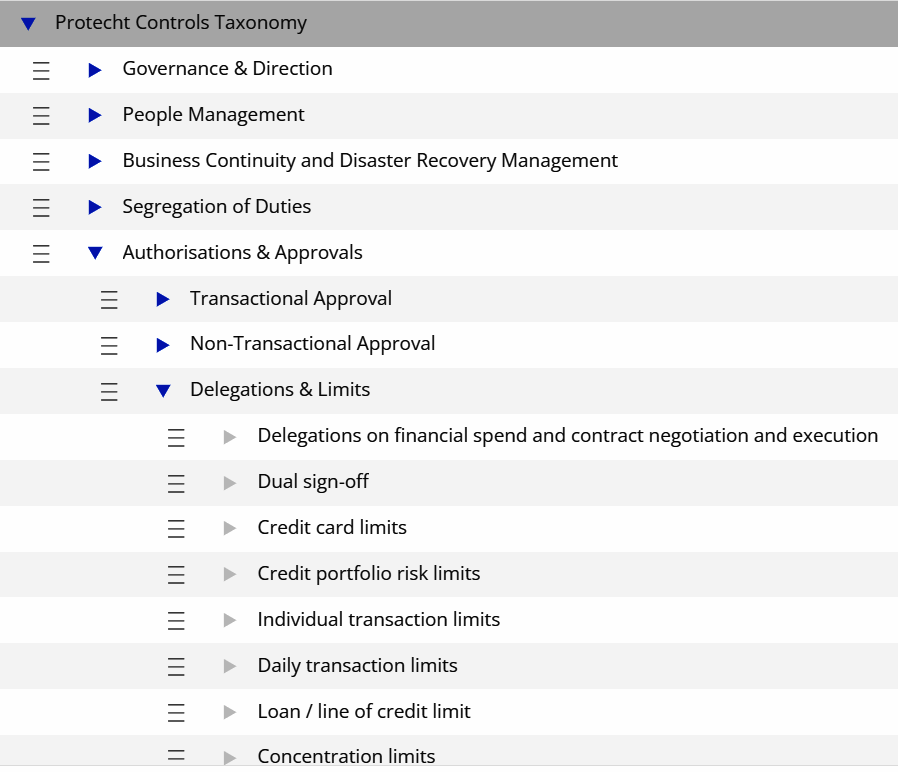The width and height of the screenshot is (898, 772).
Task: Collapse the Authorisations & Approvals section
Action: 95,254
